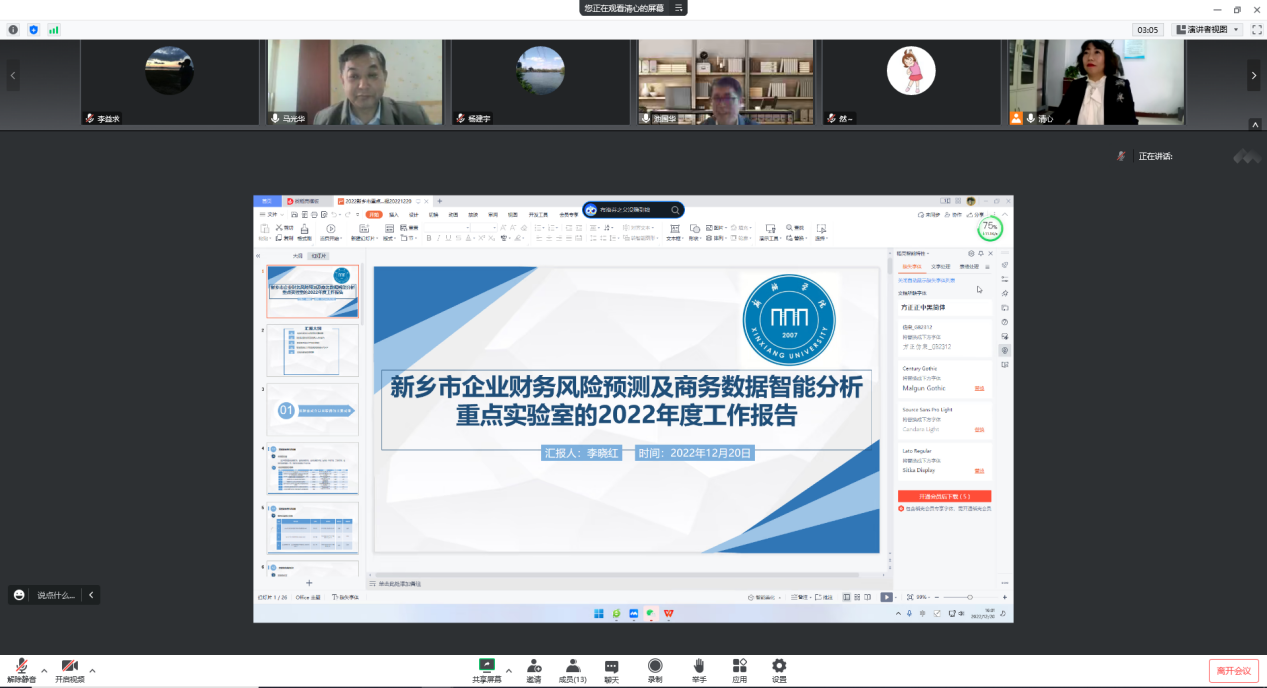1267x688 pixels.
Task: Open the 聊天 chat panel
Action: coord(611,668)
